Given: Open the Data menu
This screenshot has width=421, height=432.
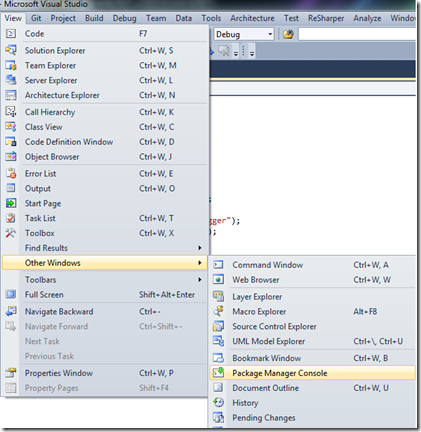Looking at the screenshot, I should [x=184, y=18].
